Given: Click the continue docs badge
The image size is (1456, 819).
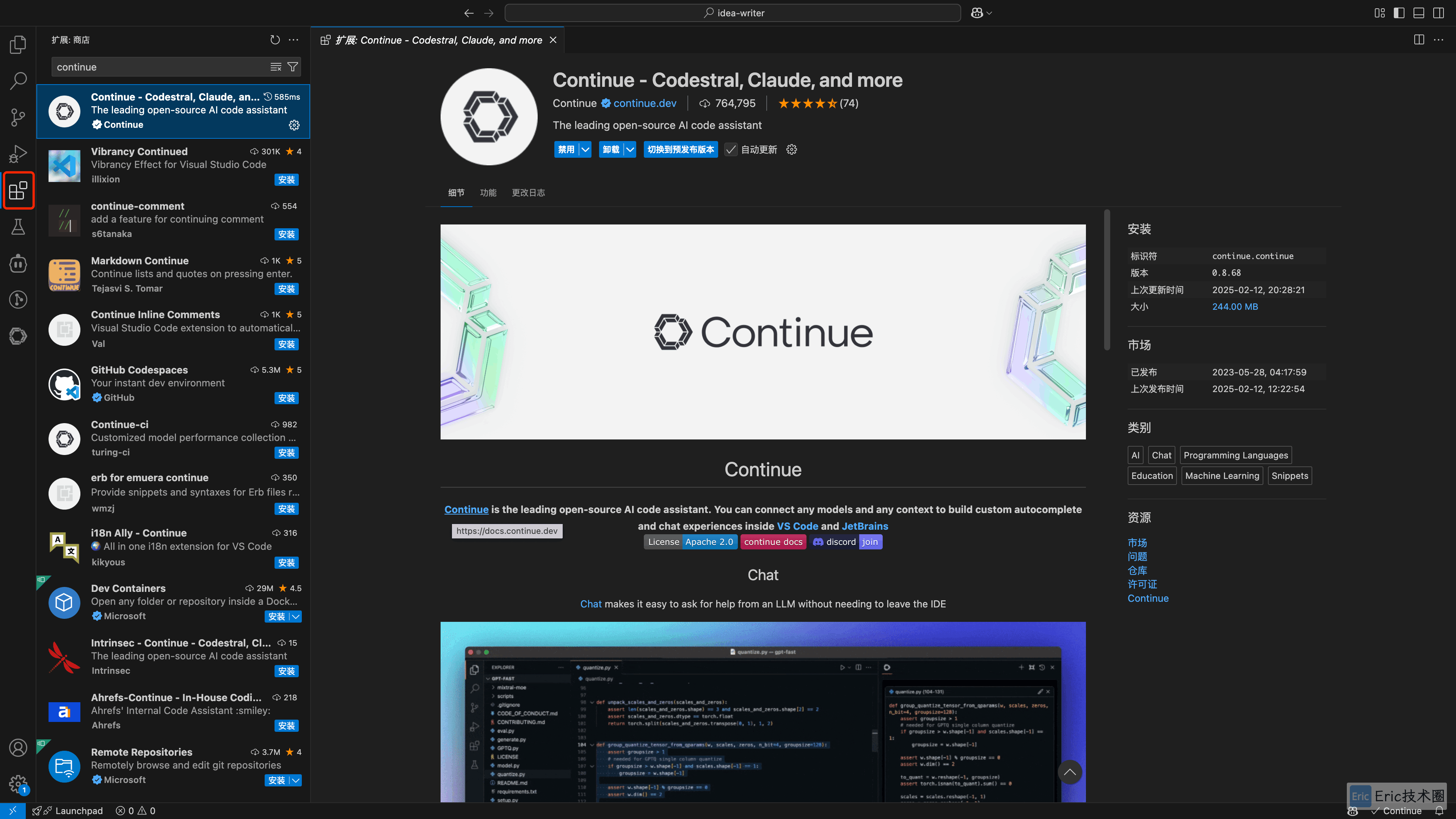Looking at the screenshot, I should click(x=773, y=541).
